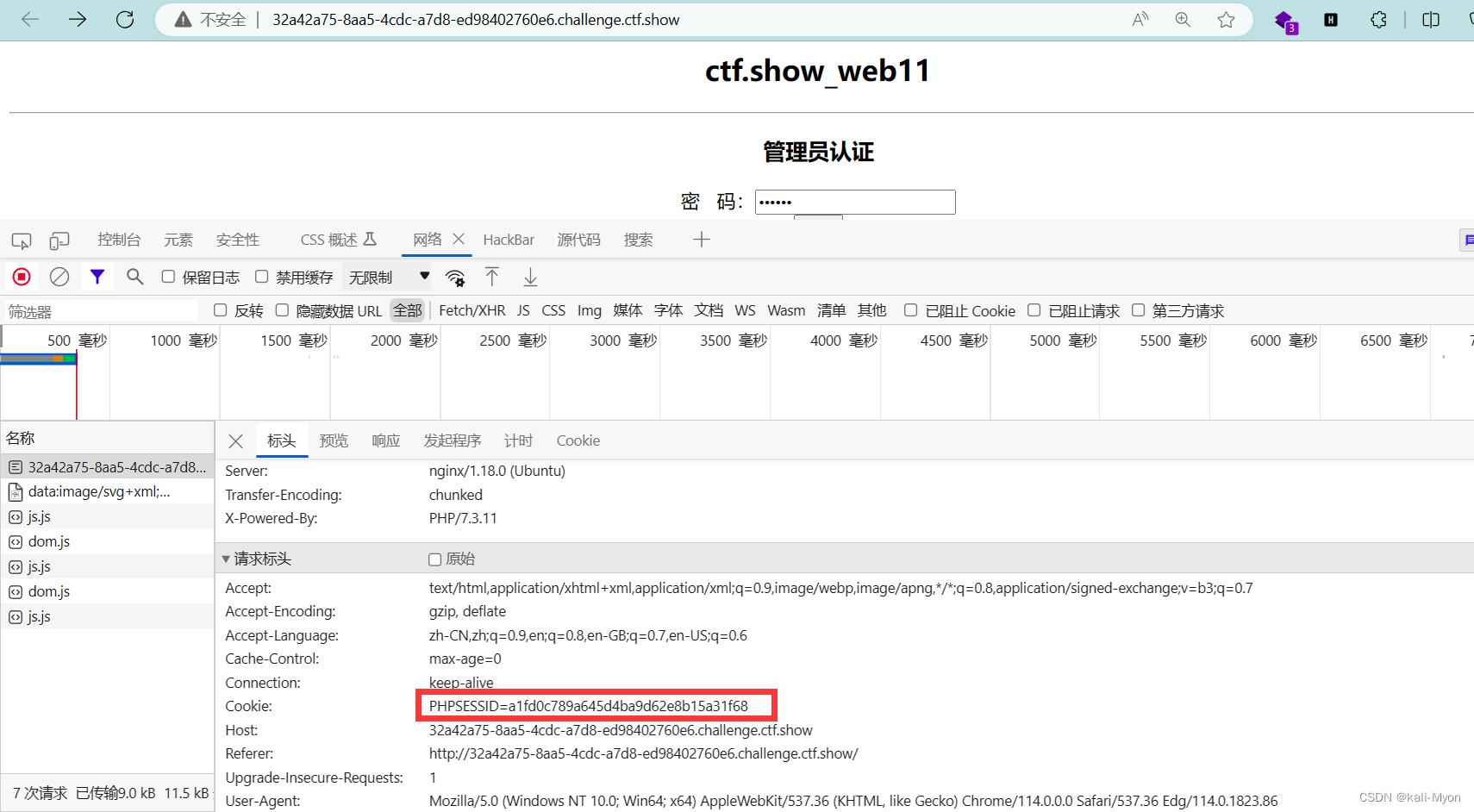Check the 反转 filter option
The width and height of the screenshot is (1474, 812).
[221, 309]
